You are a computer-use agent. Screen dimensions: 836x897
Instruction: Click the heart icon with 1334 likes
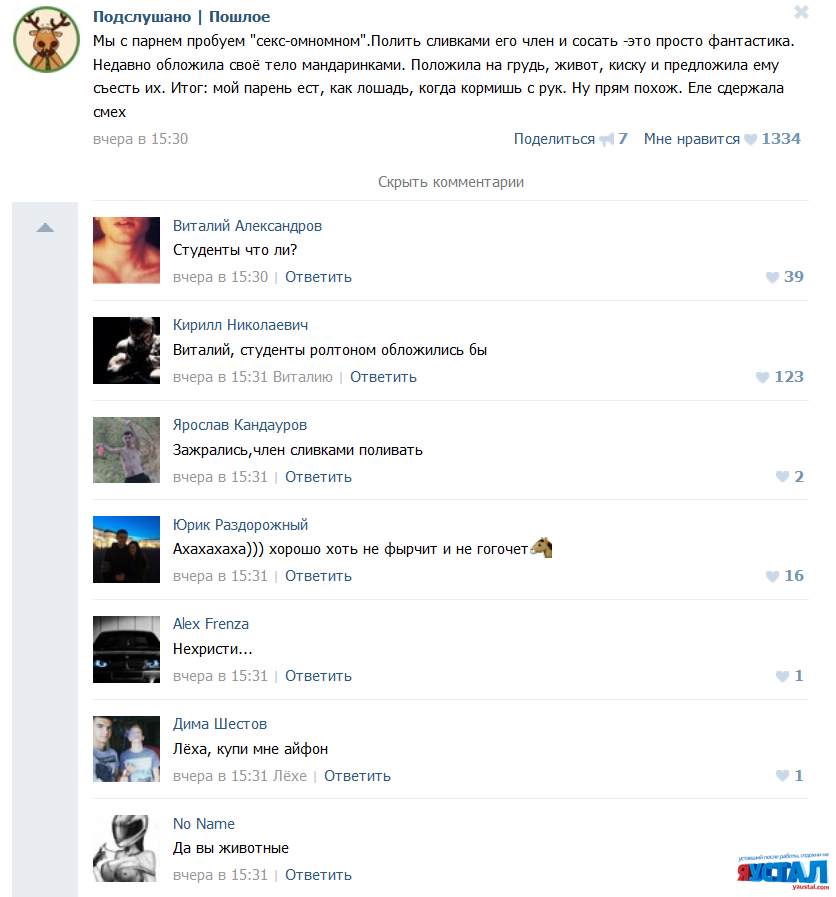click(x=750, y=140)
